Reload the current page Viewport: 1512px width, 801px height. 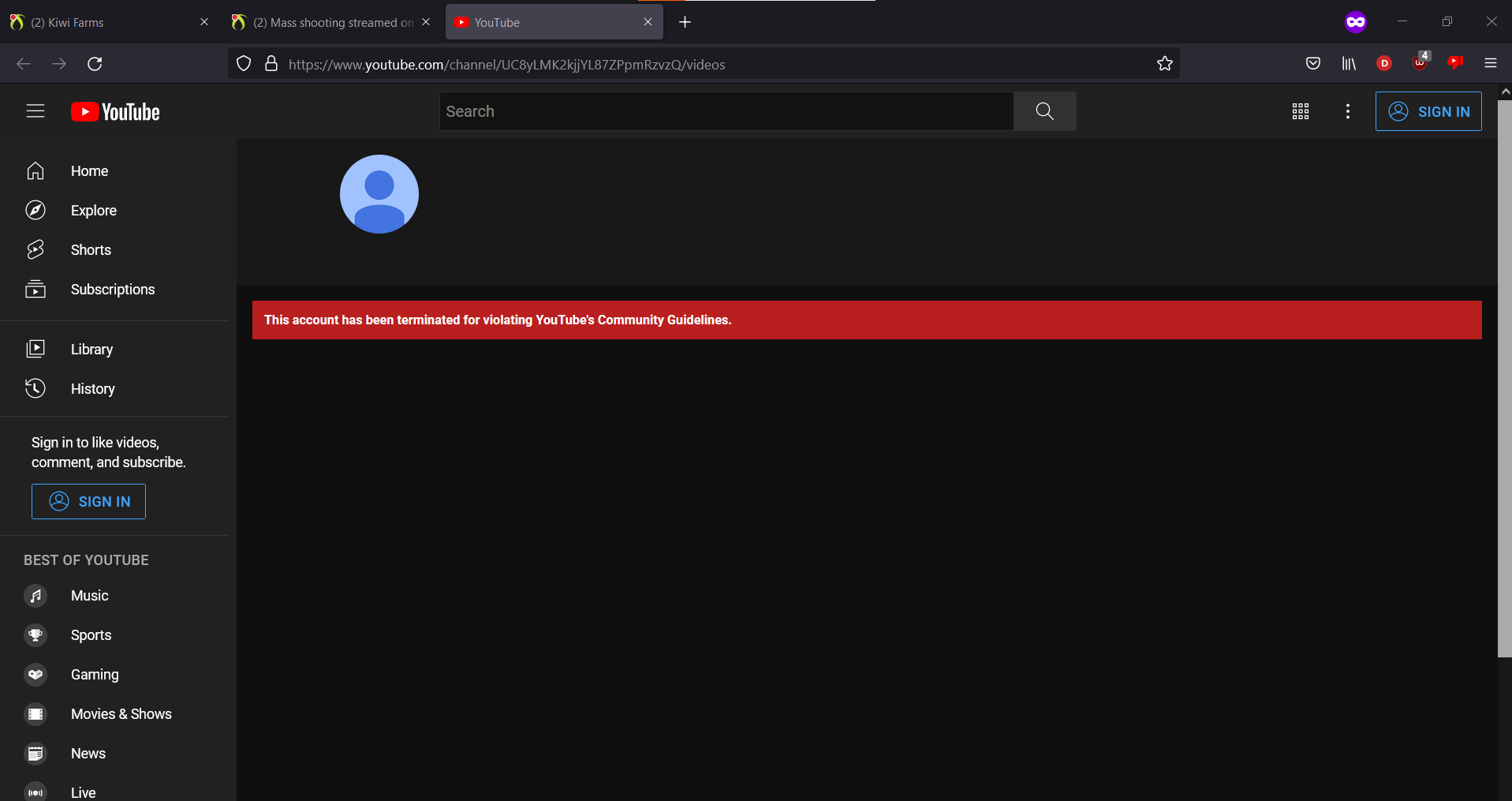[95, 64]
